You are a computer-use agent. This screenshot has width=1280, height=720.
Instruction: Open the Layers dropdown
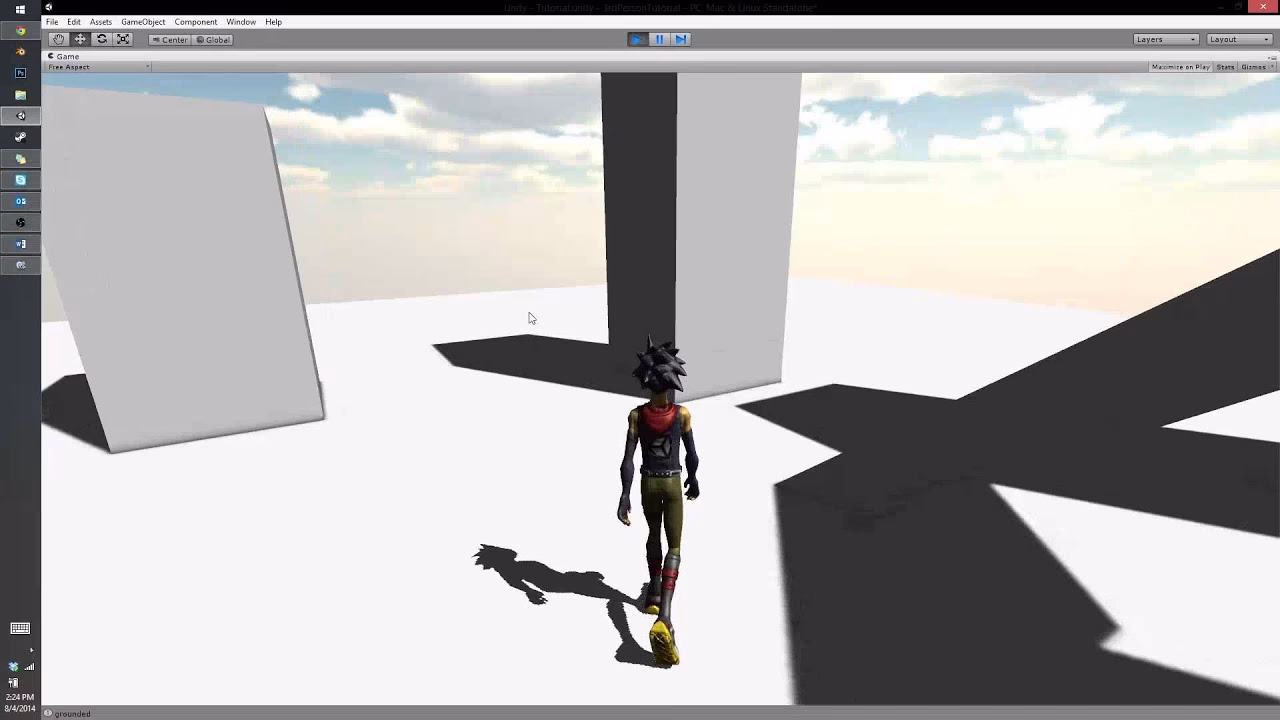pyautogui.click(x=1166, y=39)
